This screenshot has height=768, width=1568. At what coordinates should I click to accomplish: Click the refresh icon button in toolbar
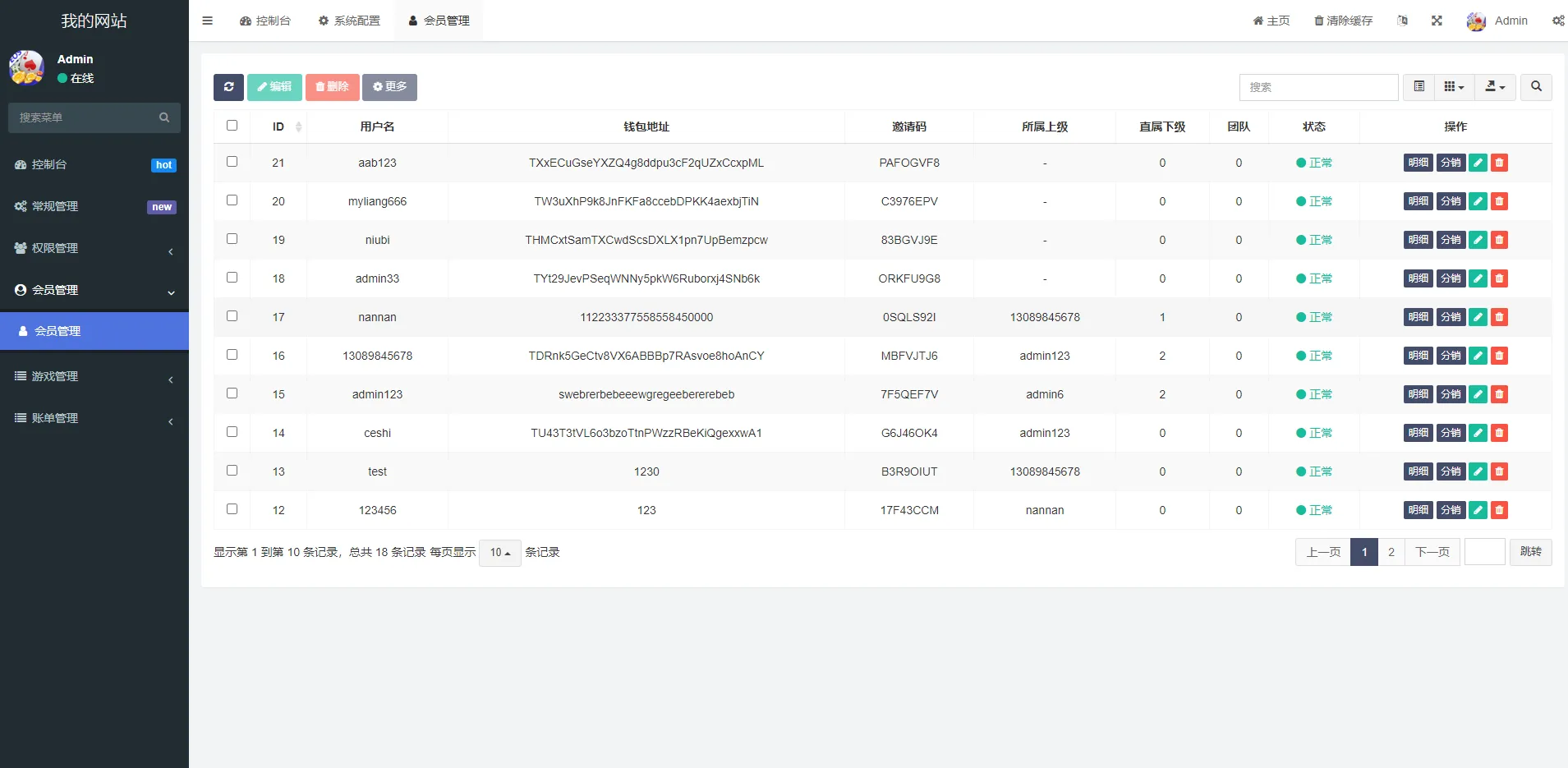(228, 87)
